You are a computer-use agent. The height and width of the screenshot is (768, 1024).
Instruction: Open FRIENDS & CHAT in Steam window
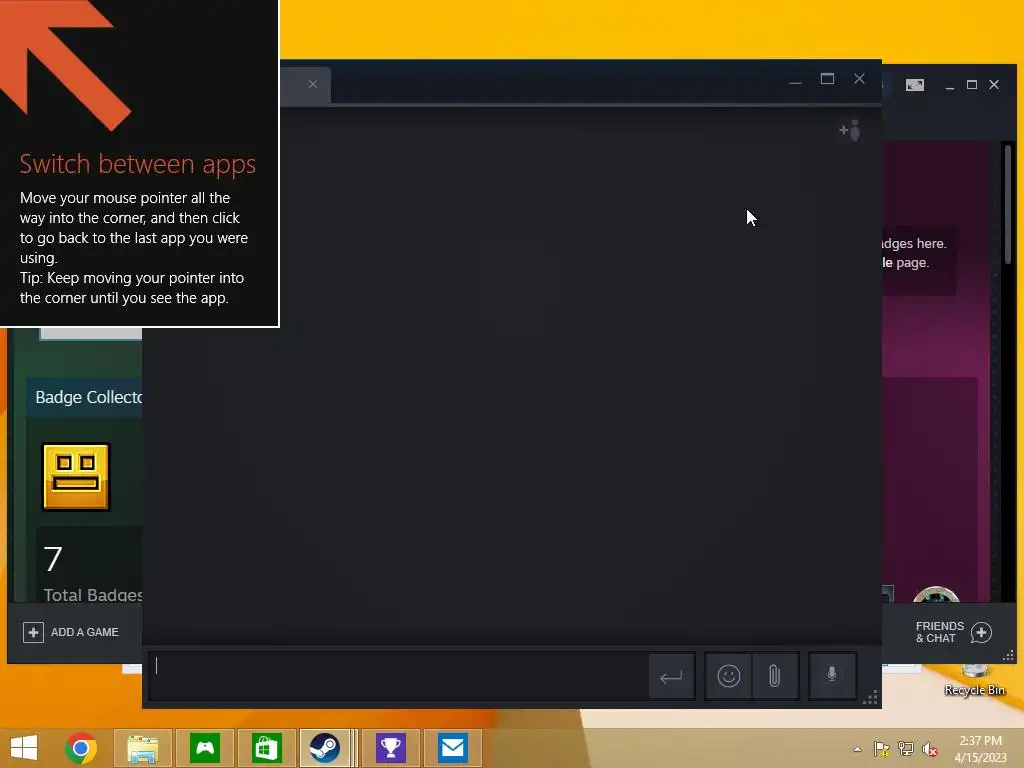point(954,632)
